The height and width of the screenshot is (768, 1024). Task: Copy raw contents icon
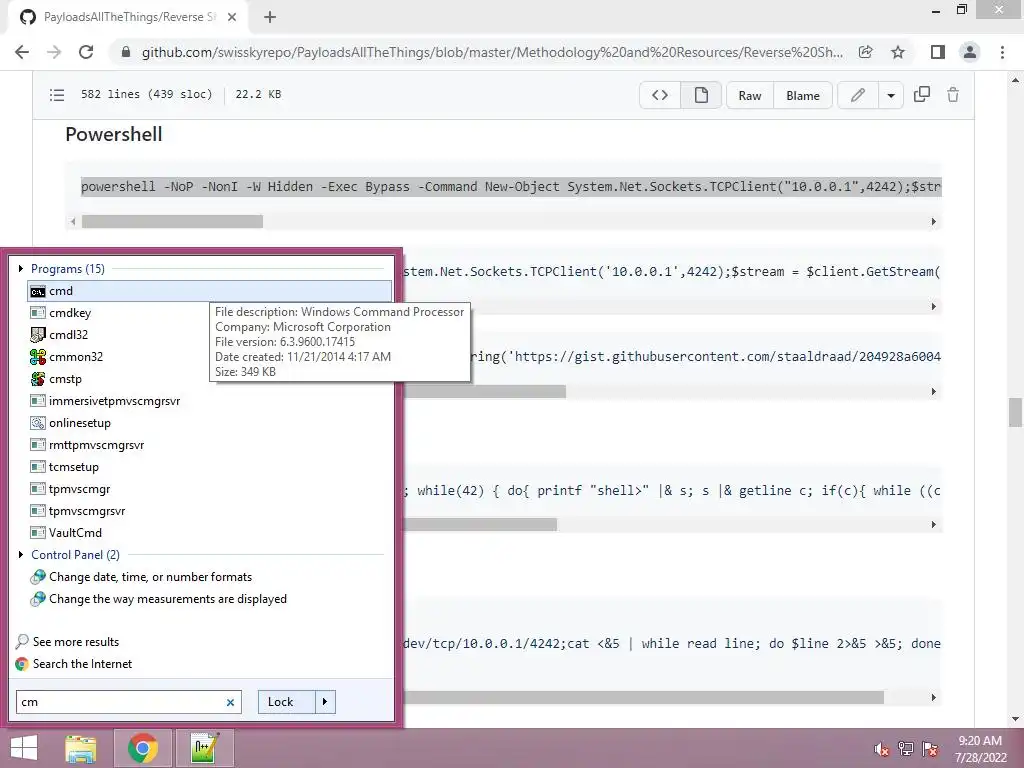[x=921, y=95]
